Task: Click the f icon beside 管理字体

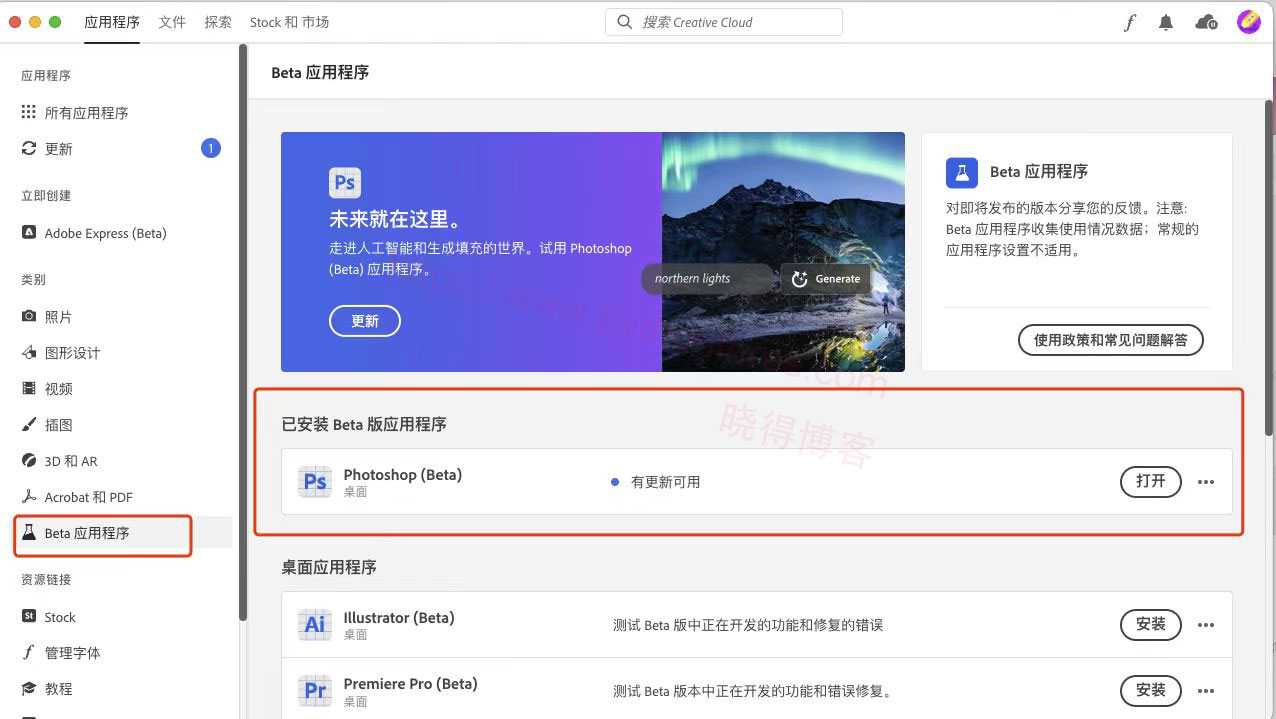Action: 29,652
